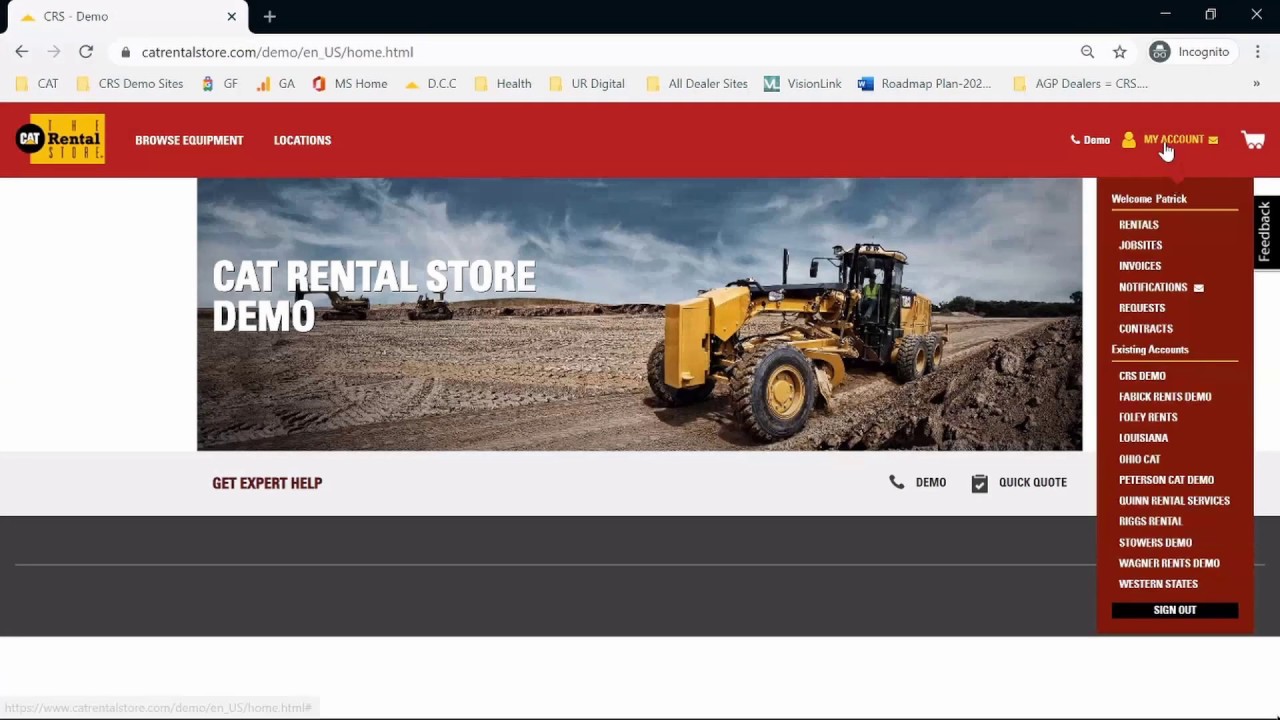Click the phone icon in Get Expert Help bar
1280x720 pixels.
tap(897, 482)
